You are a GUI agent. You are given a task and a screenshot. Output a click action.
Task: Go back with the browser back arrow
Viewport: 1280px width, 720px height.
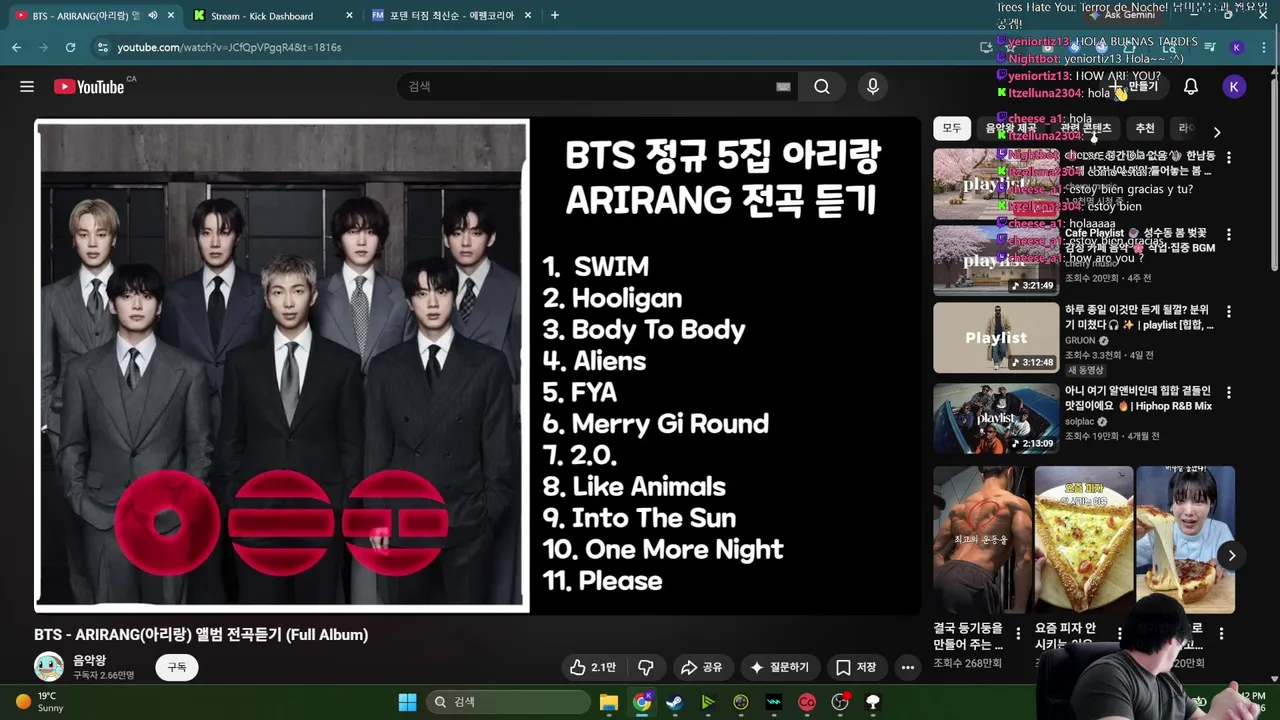[x=17, y=47]
